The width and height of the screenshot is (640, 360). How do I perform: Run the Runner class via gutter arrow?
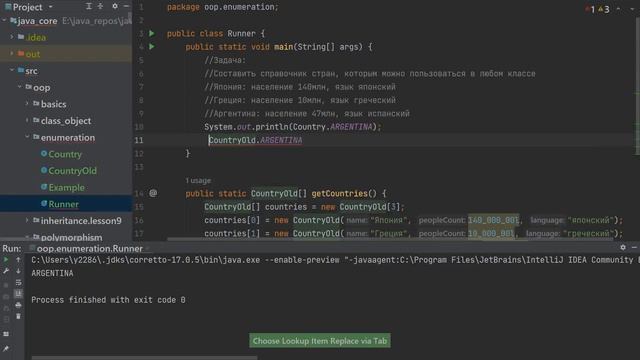tap(152, 33)
